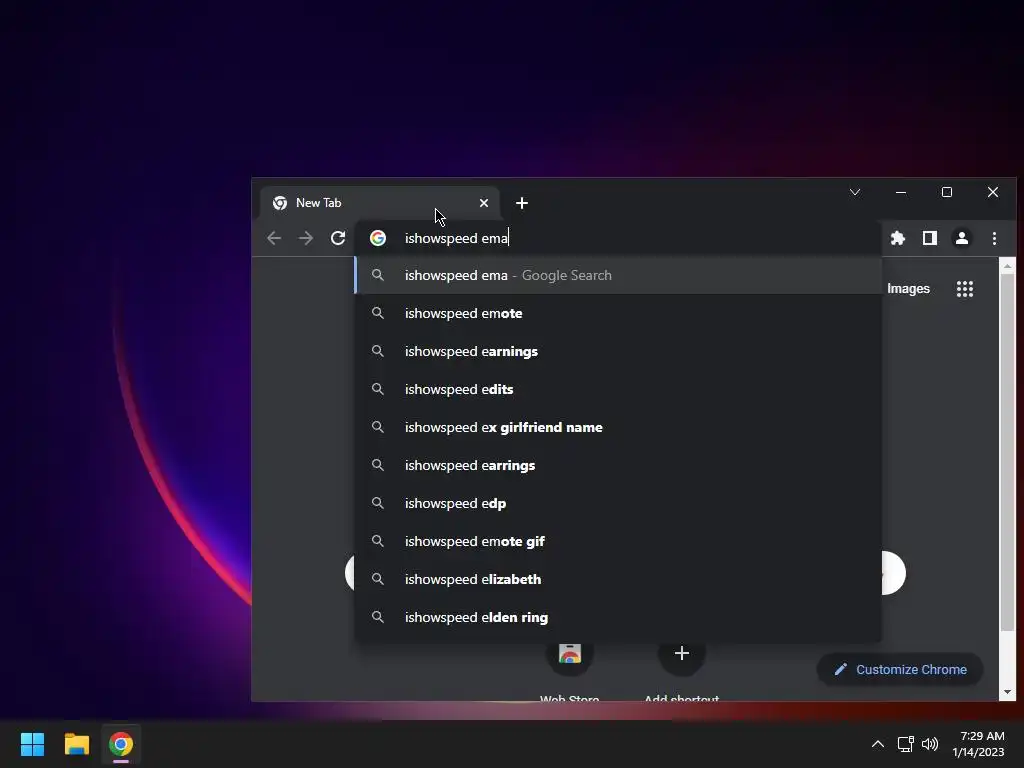Open the network status tray icon
Image resolution: width=1024 pixels, height=768 pixels.
906,744
